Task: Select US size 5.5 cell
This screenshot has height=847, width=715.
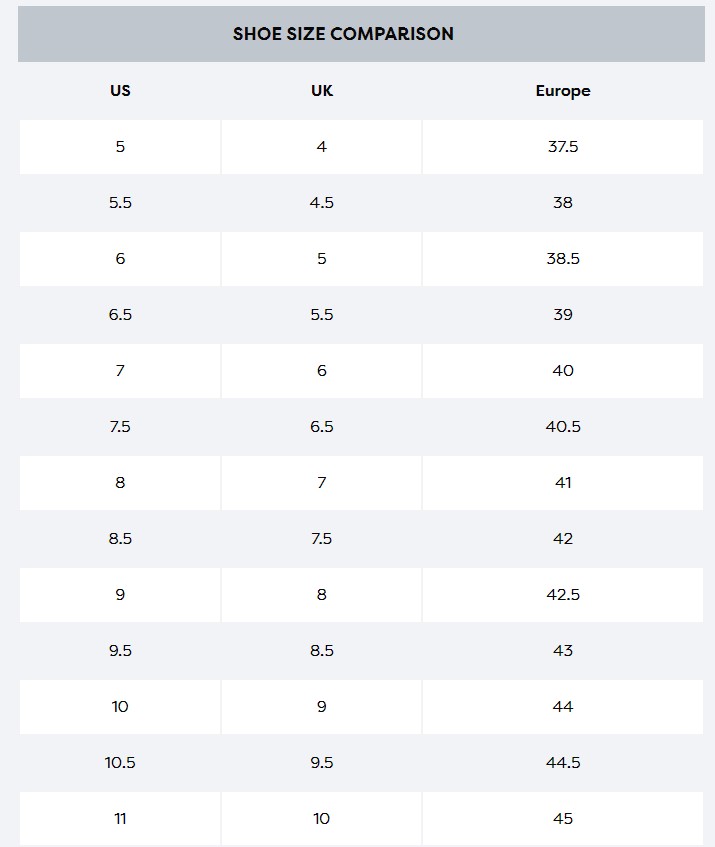Action: (x=120, y=203)
